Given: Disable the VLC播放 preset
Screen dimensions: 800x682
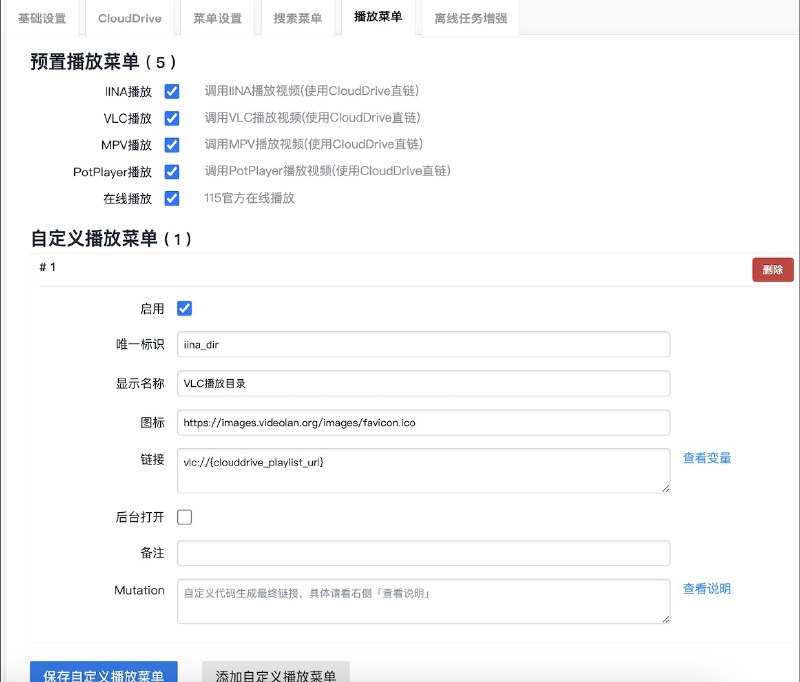Looking at the screenshot, I should (x=173, y=116).
